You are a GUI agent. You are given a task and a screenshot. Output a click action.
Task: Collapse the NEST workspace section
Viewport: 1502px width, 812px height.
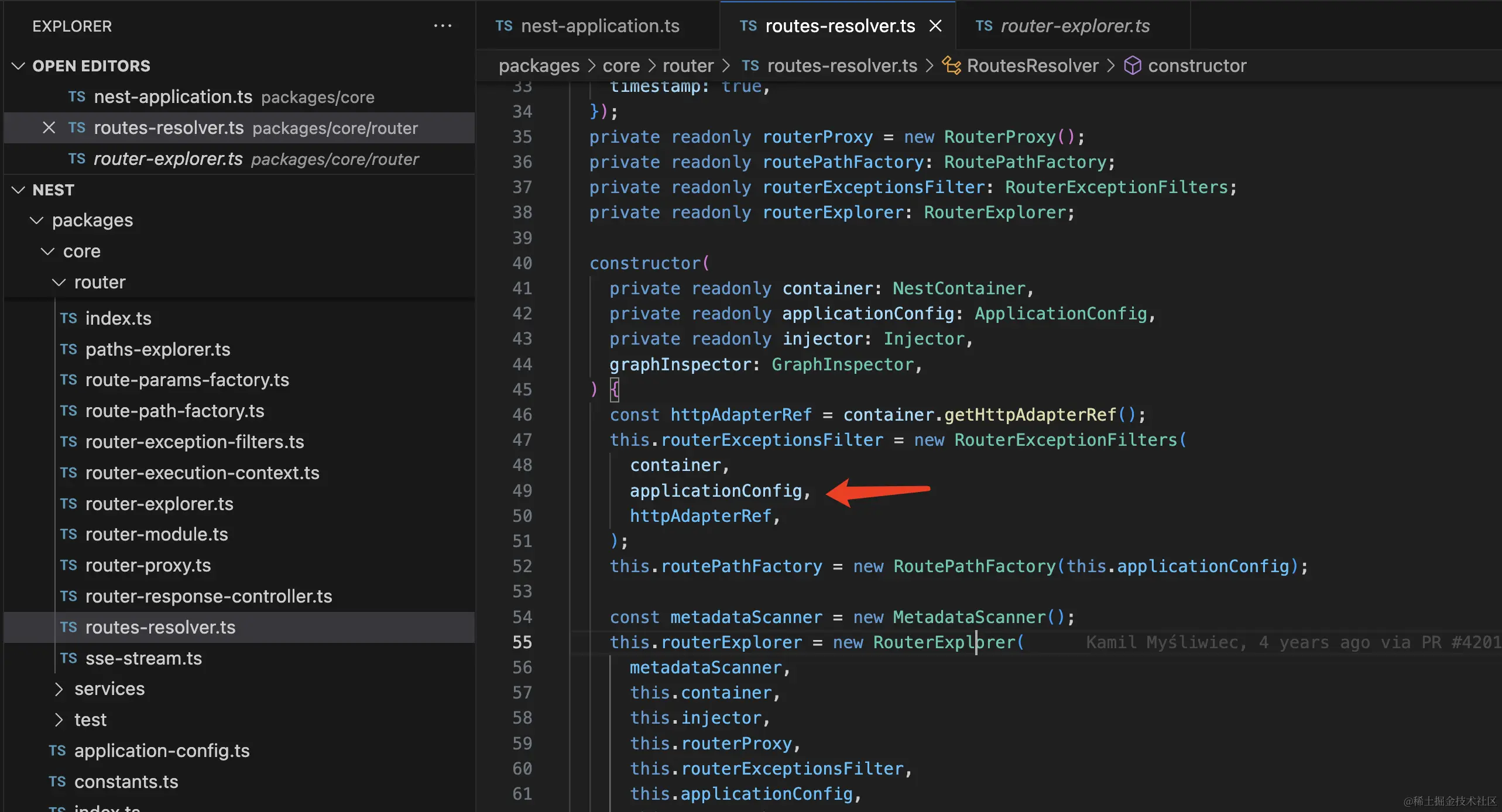click(x=19, y=190)
